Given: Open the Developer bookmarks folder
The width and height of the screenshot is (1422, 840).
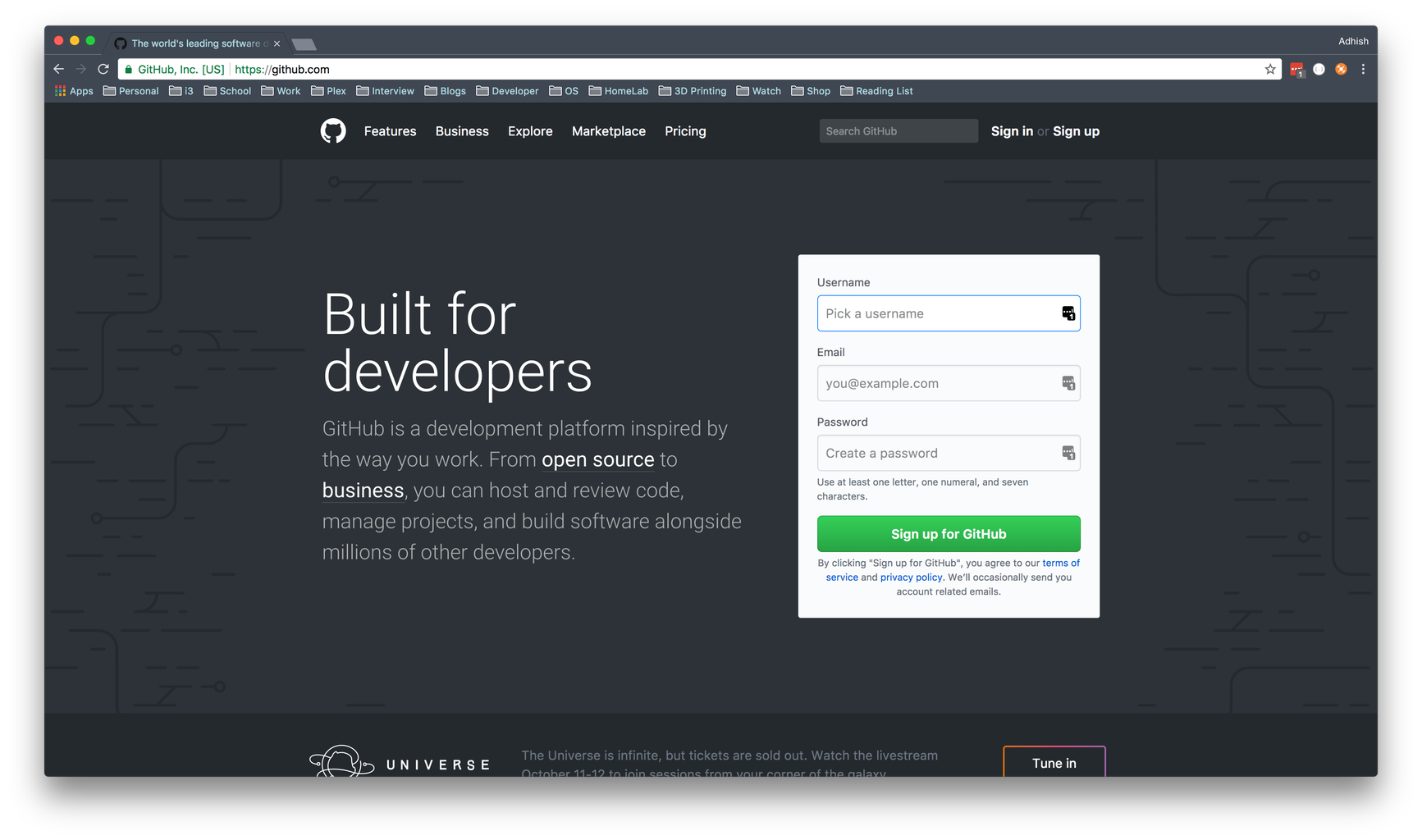Looking at the screenshot, I should (x=507, y=90).
